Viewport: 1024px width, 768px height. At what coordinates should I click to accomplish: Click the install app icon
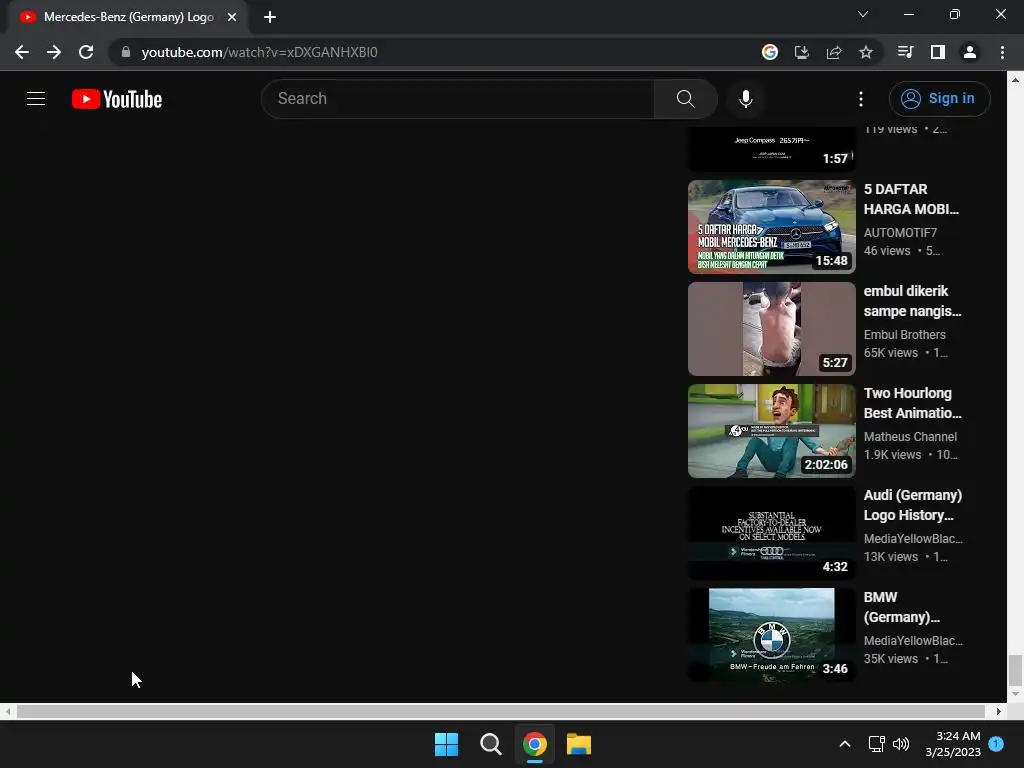click(x=802, y=52)
